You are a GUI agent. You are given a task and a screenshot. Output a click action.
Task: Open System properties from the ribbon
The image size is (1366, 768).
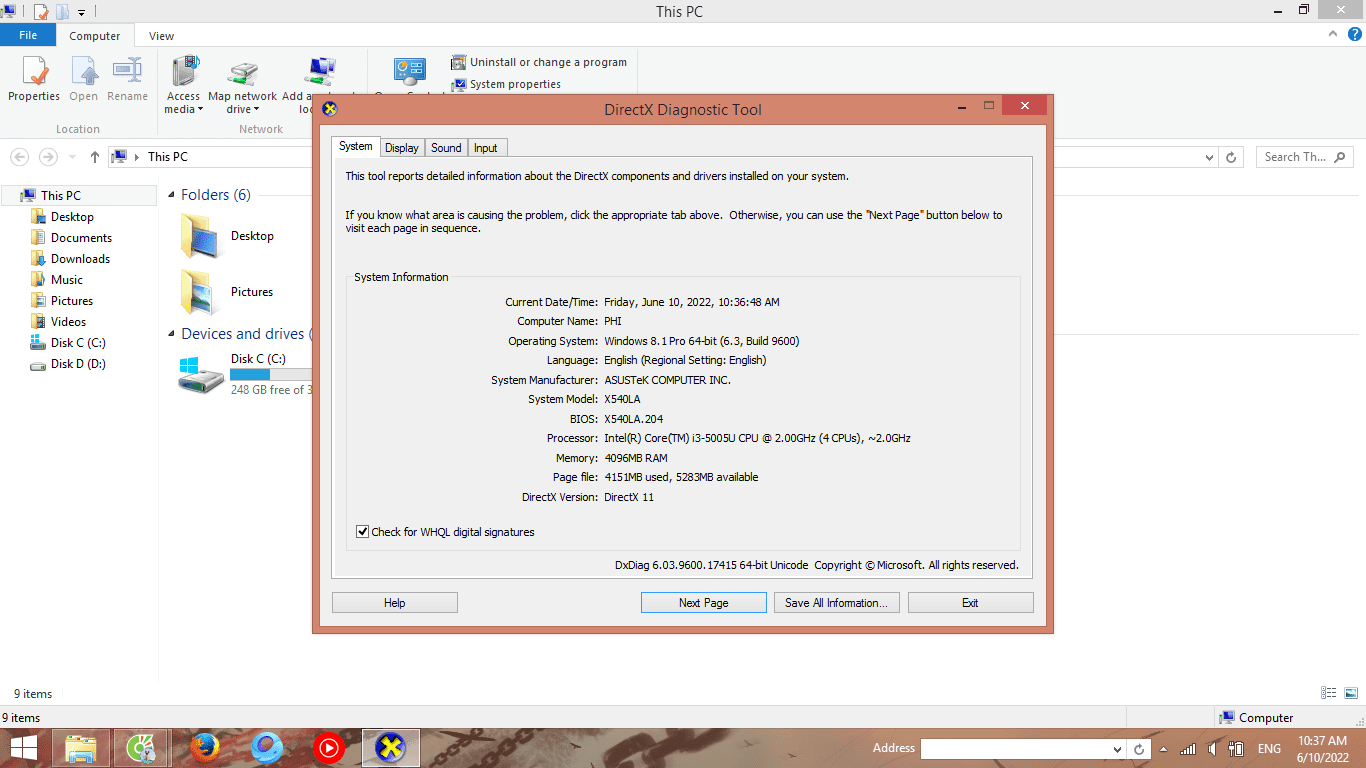tap(506, 84)
